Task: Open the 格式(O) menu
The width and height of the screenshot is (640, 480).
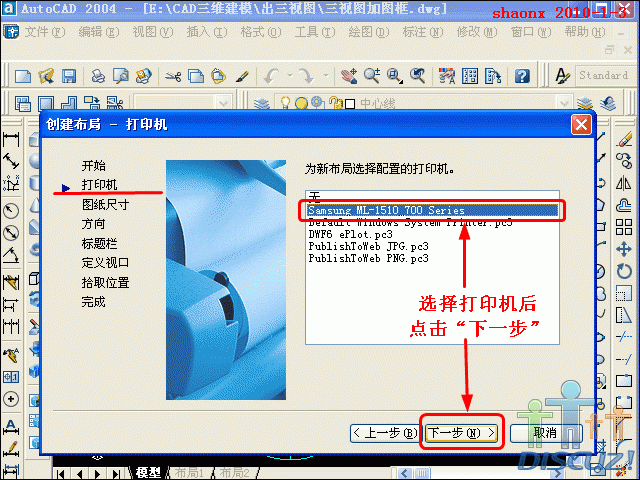Action: point(261,32)
